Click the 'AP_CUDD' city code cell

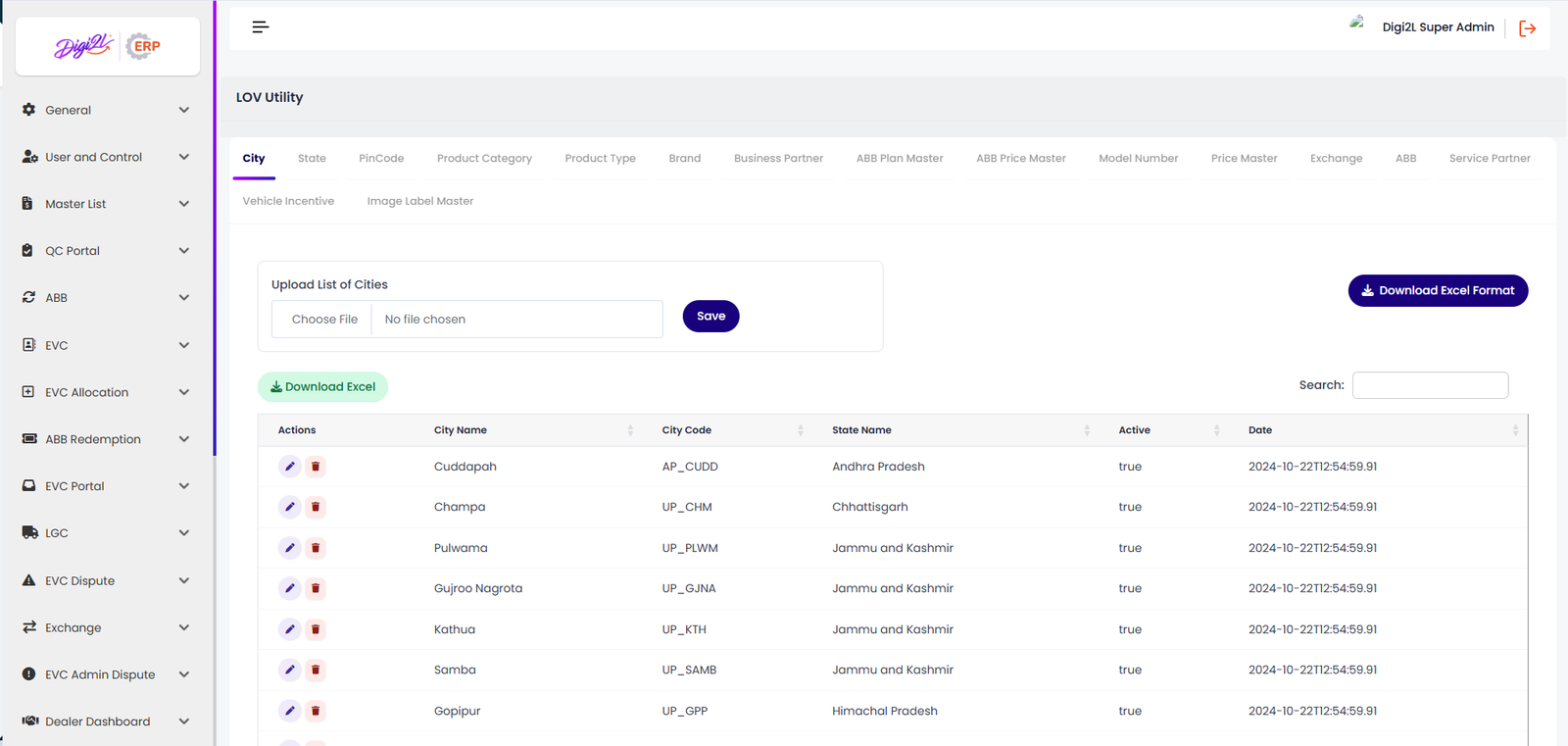point(690,467)
